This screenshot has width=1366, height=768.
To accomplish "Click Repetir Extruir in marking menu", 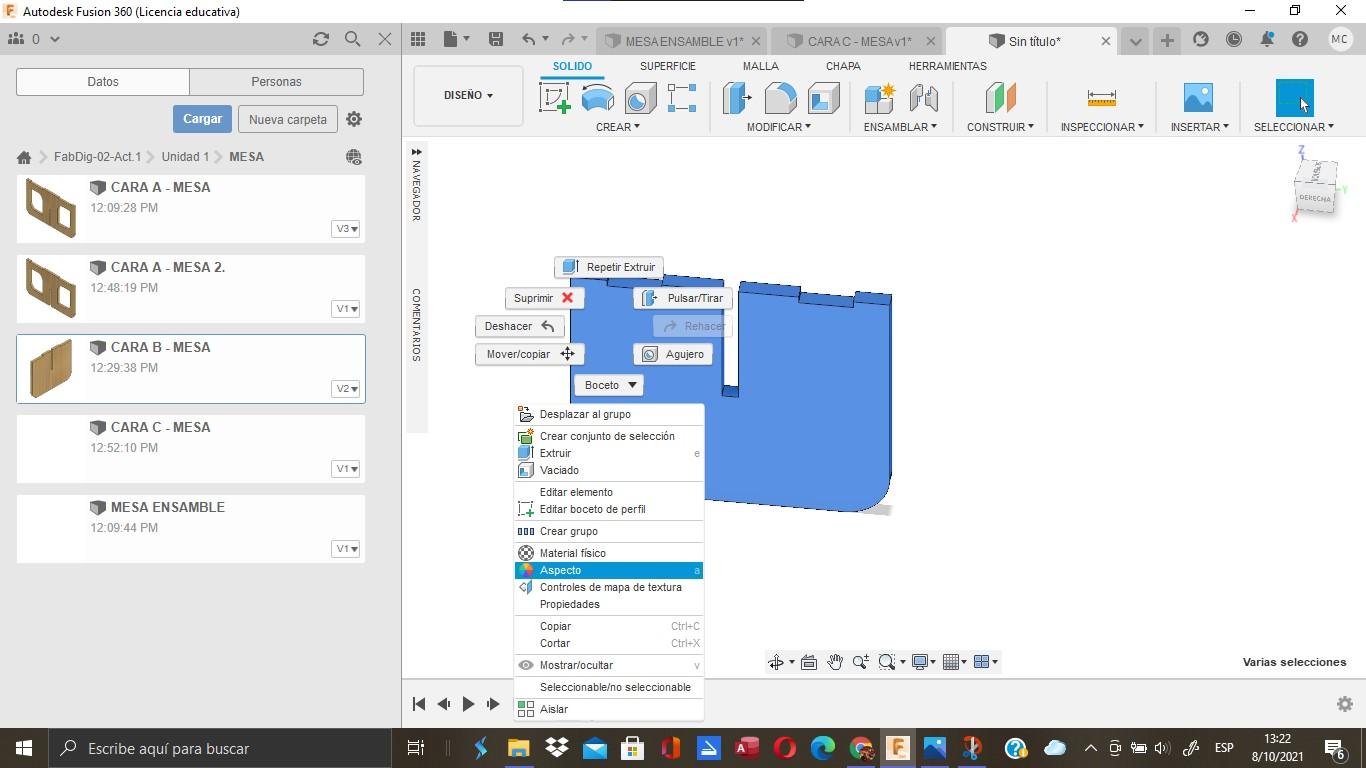I will pos(609,267).
